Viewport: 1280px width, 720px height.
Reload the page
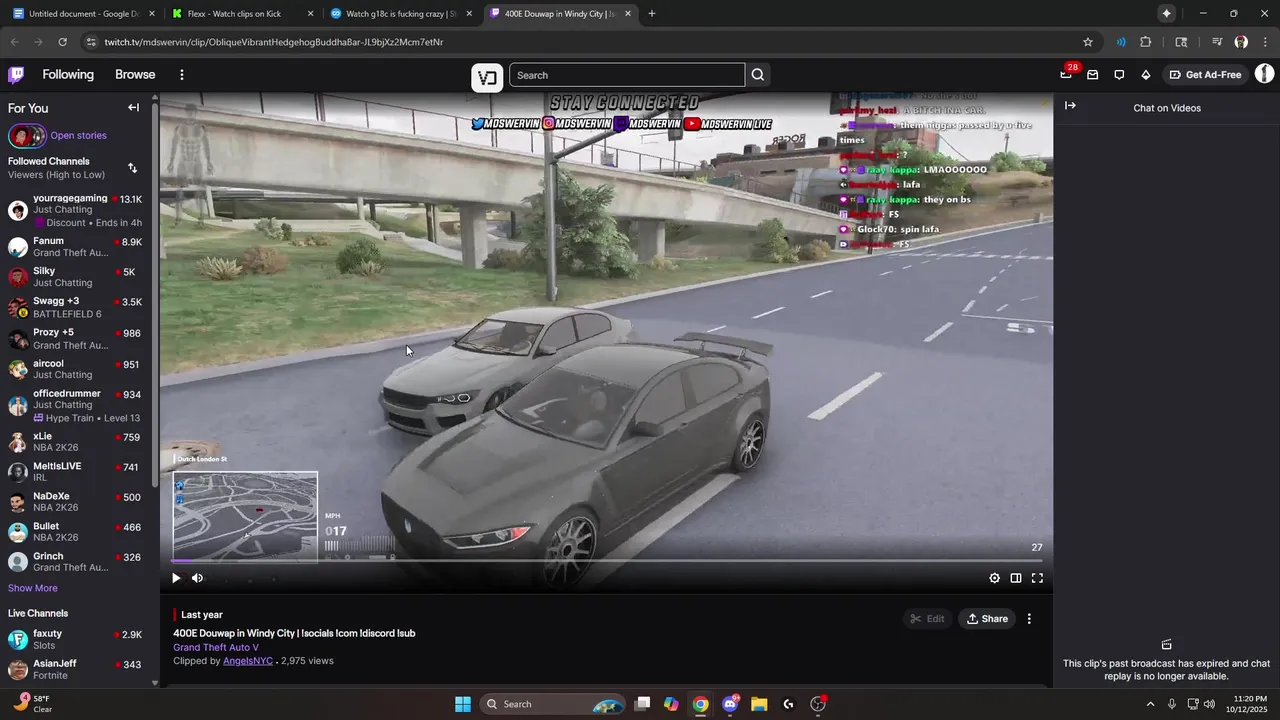[62, 42]
